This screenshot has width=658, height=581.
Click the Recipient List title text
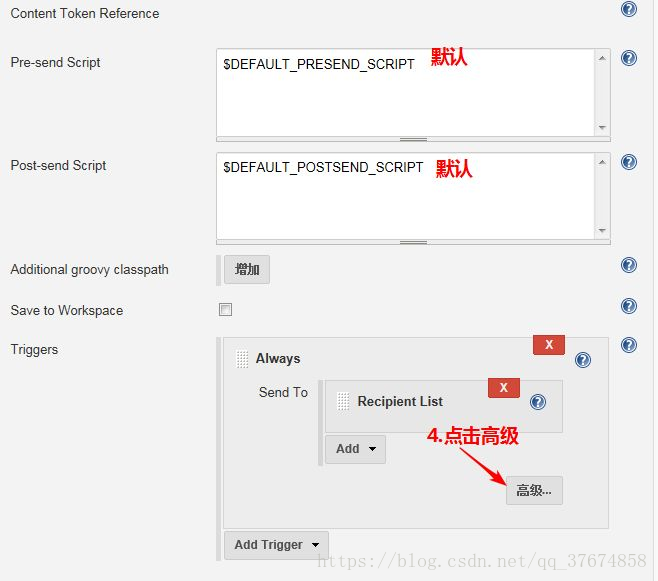(400, 401)
